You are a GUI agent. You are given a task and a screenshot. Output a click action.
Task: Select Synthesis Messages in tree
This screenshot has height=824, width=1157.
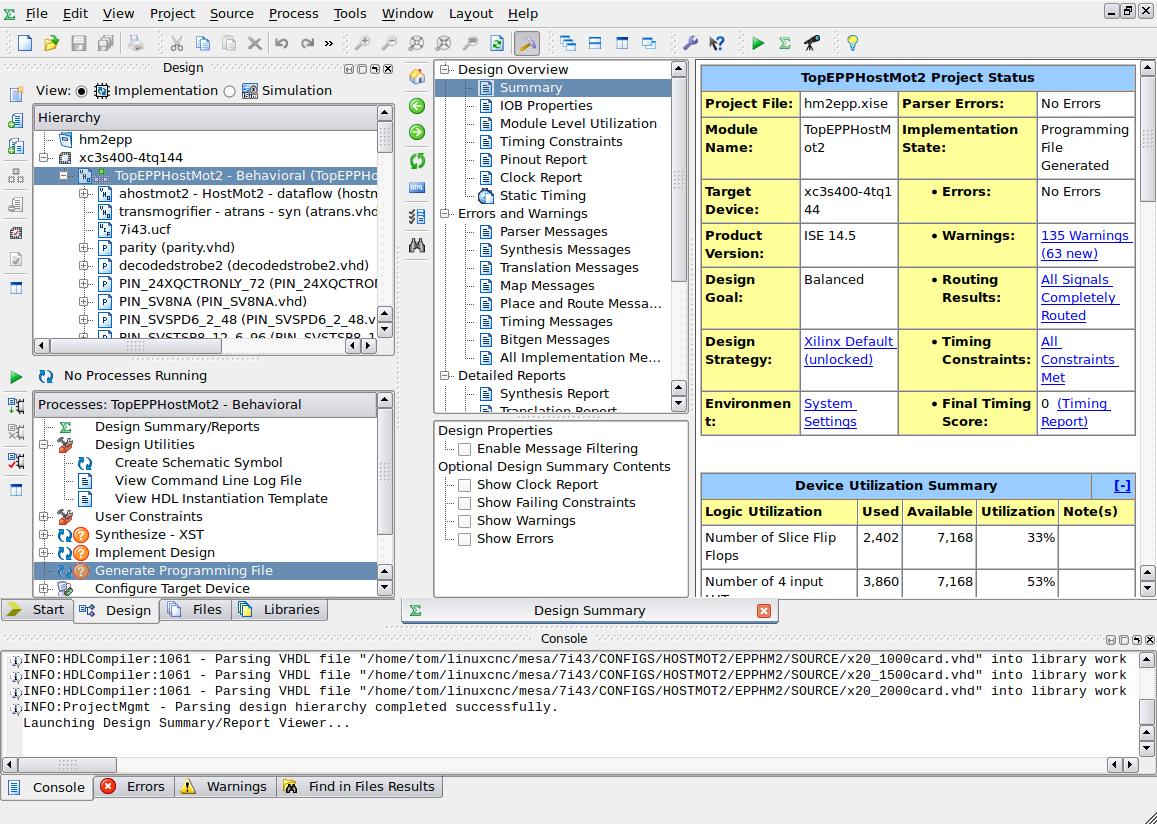(564, 249)
